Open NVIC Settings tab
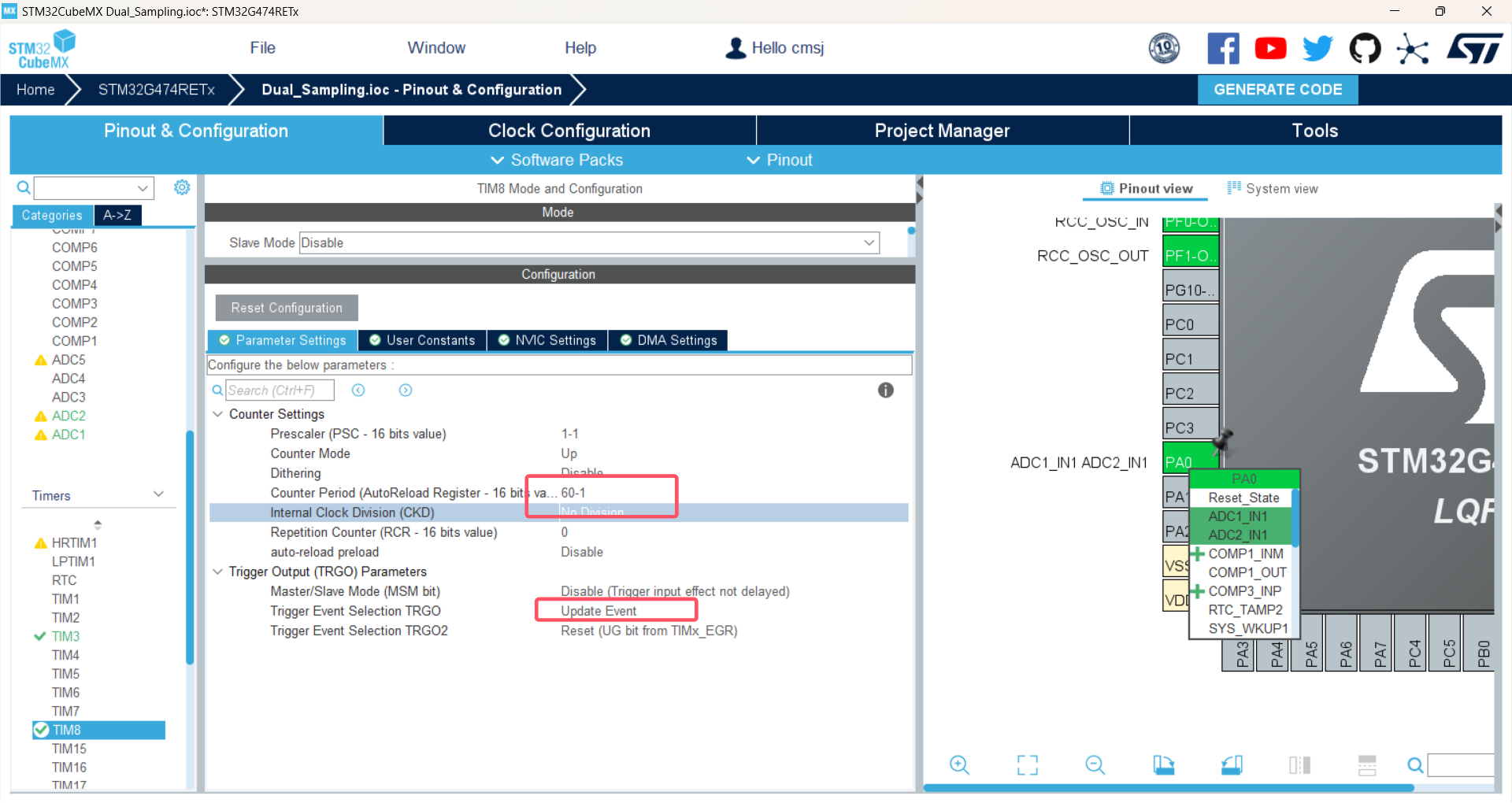The width and height of the screenshot is (1512, 803). click(547, 340)
